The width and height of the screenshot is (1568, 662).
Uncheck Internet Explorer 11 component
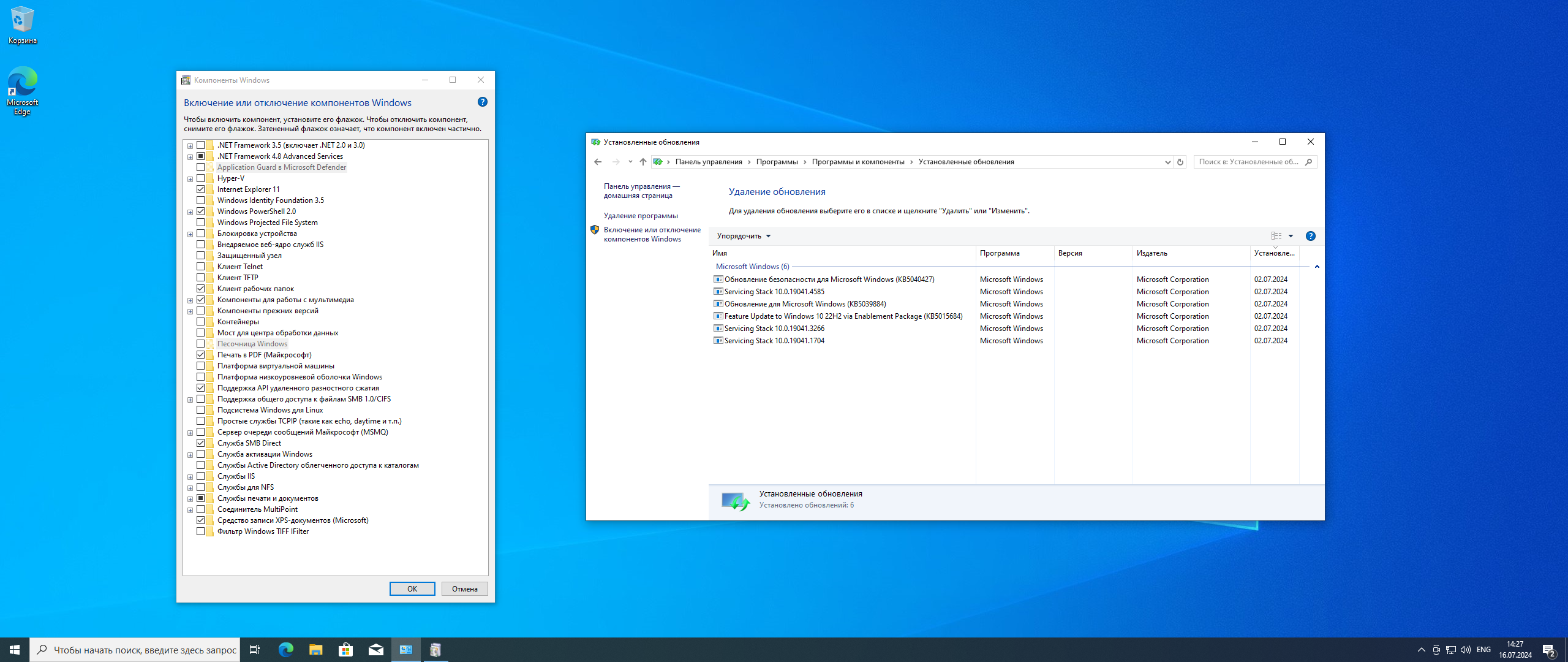[200, 189]
